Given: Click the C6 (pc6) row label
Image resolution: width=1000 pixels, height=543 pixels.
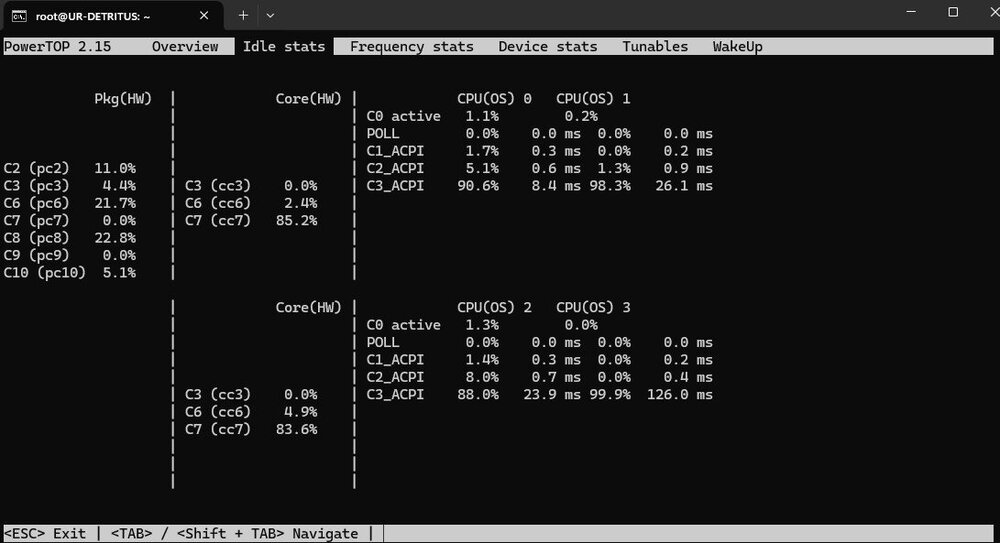Looking at the screenshot, I should coord(37,203).
